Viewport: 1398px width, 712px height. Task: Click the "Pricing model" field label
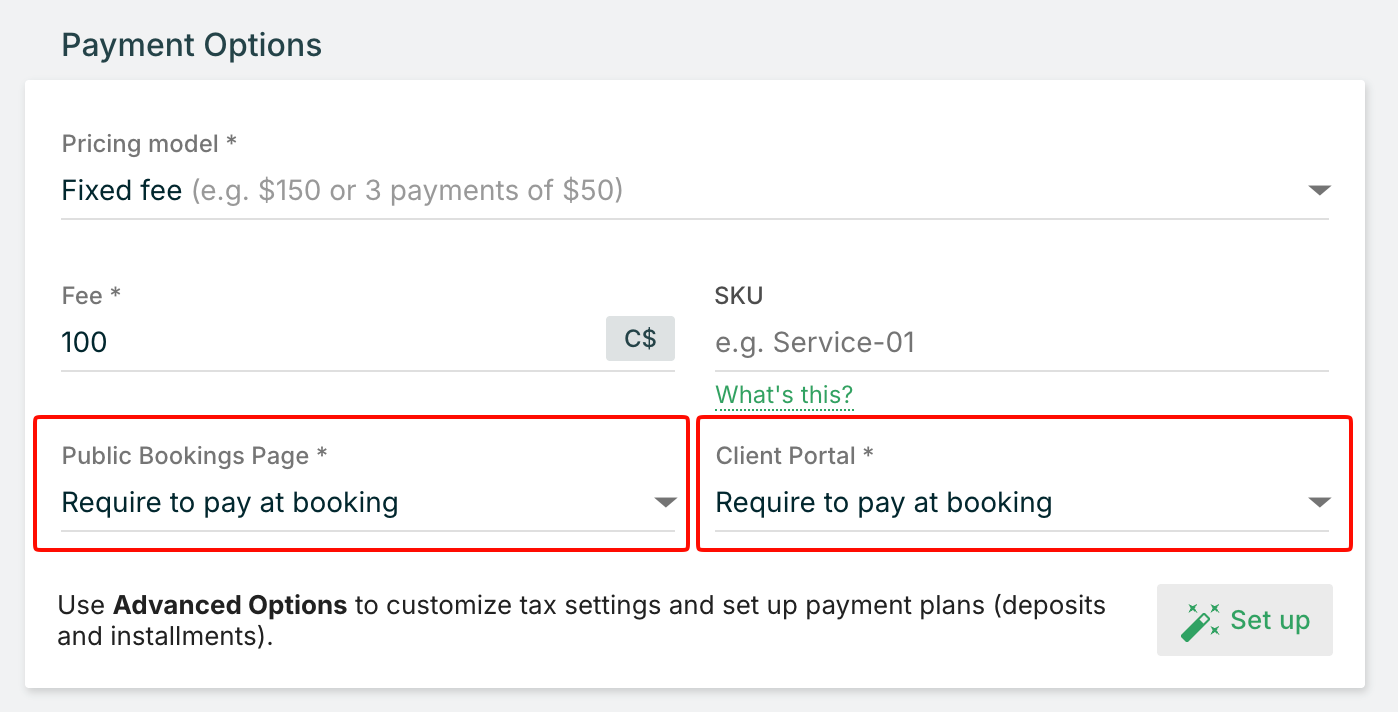point(149,144)
